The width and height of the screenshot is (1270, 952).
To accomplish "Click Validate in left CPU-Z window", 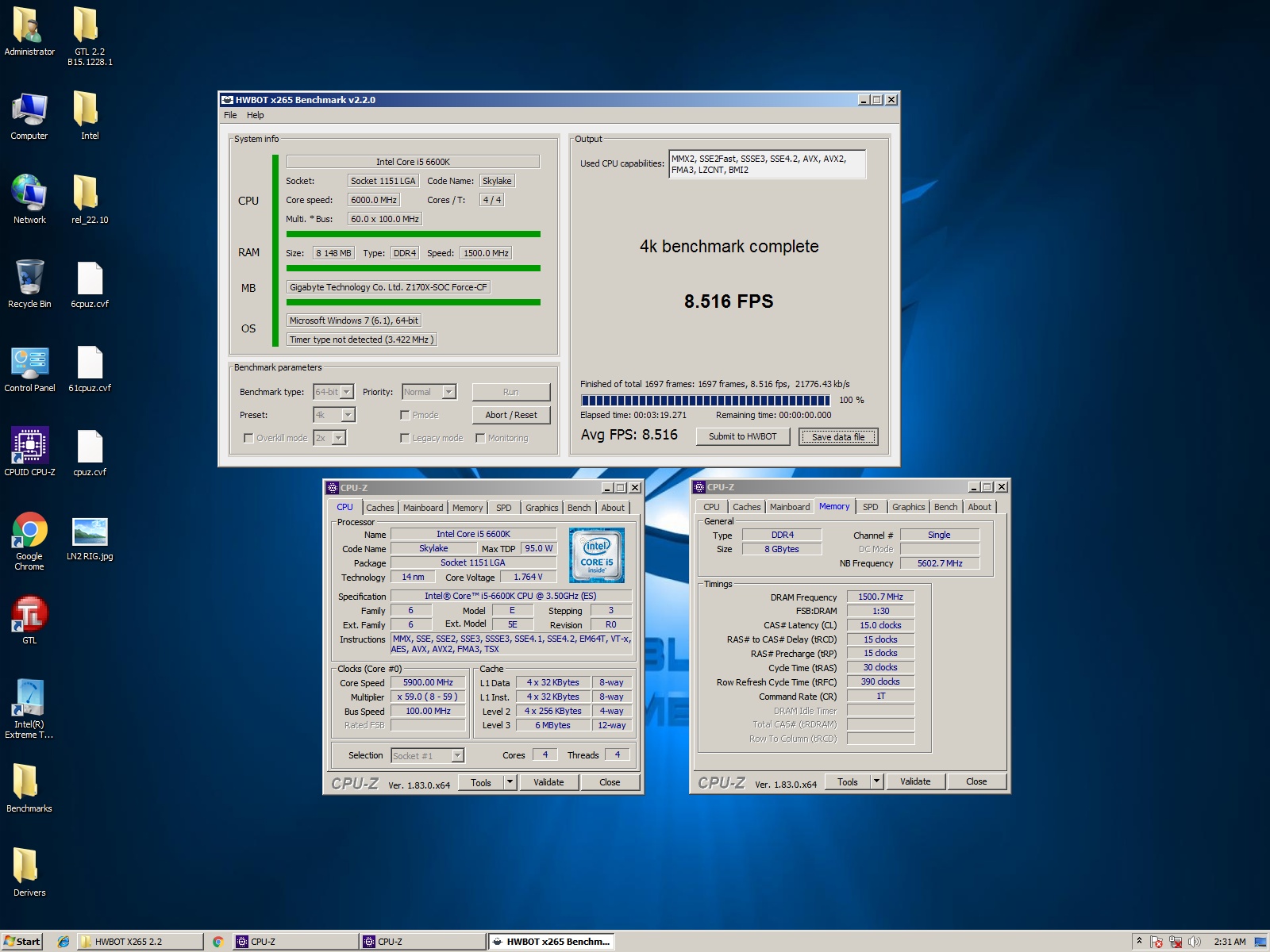I will pos(548,783).
